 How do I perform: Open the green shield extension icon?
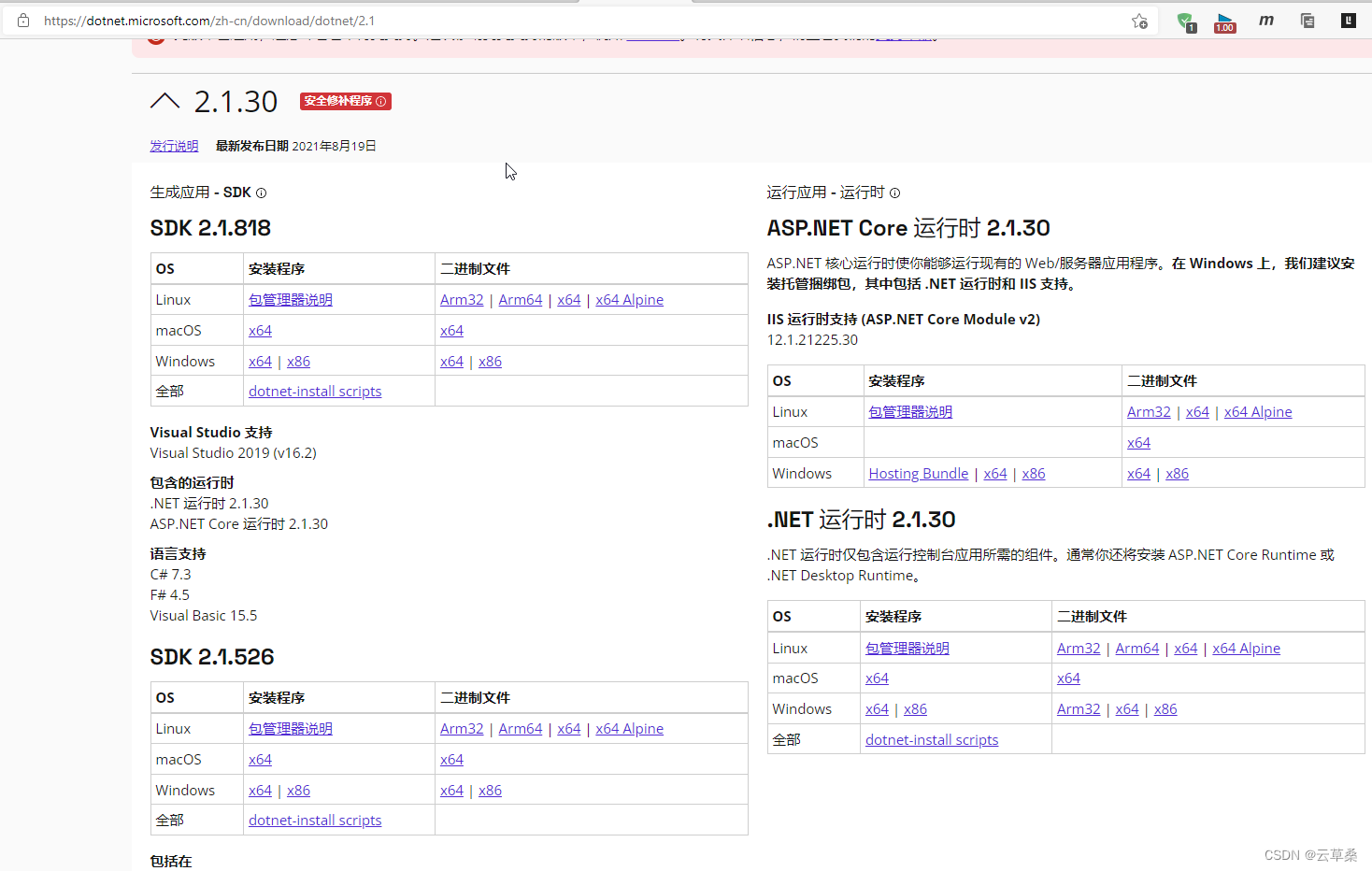click(1186, 21)
